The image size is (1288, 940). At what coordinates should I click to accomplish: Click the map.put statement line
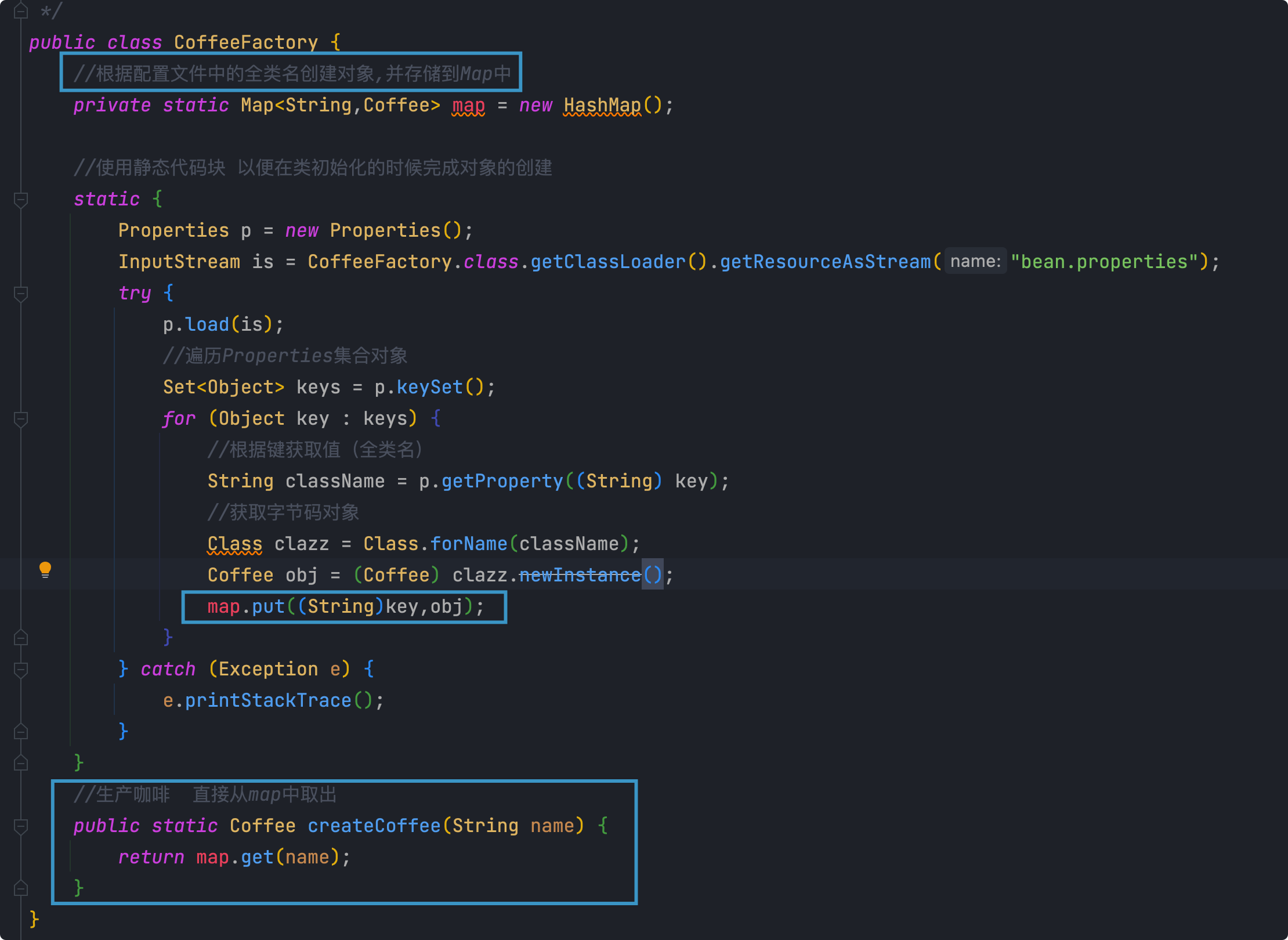pos(345,606)
